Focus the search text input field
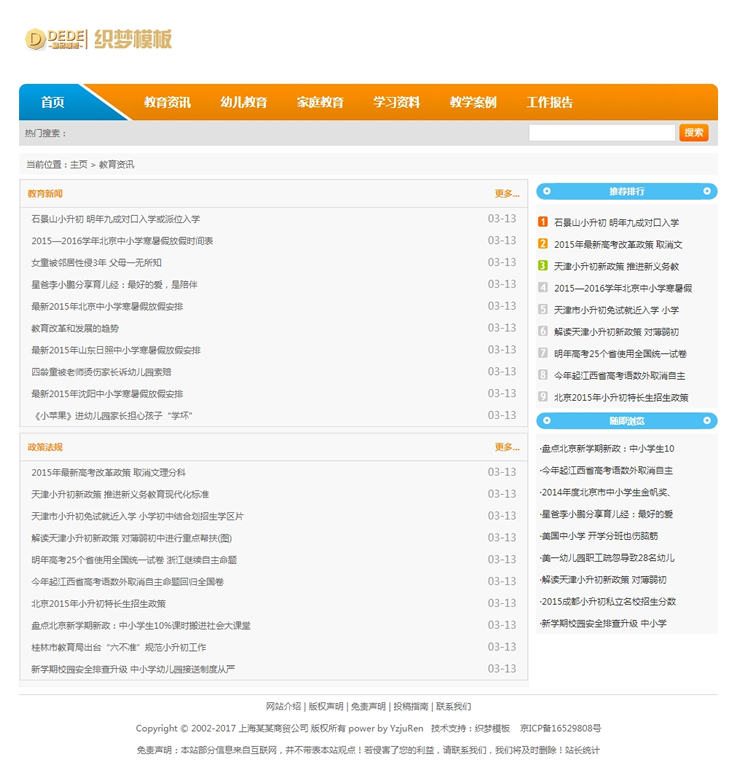 click(601, 133)
